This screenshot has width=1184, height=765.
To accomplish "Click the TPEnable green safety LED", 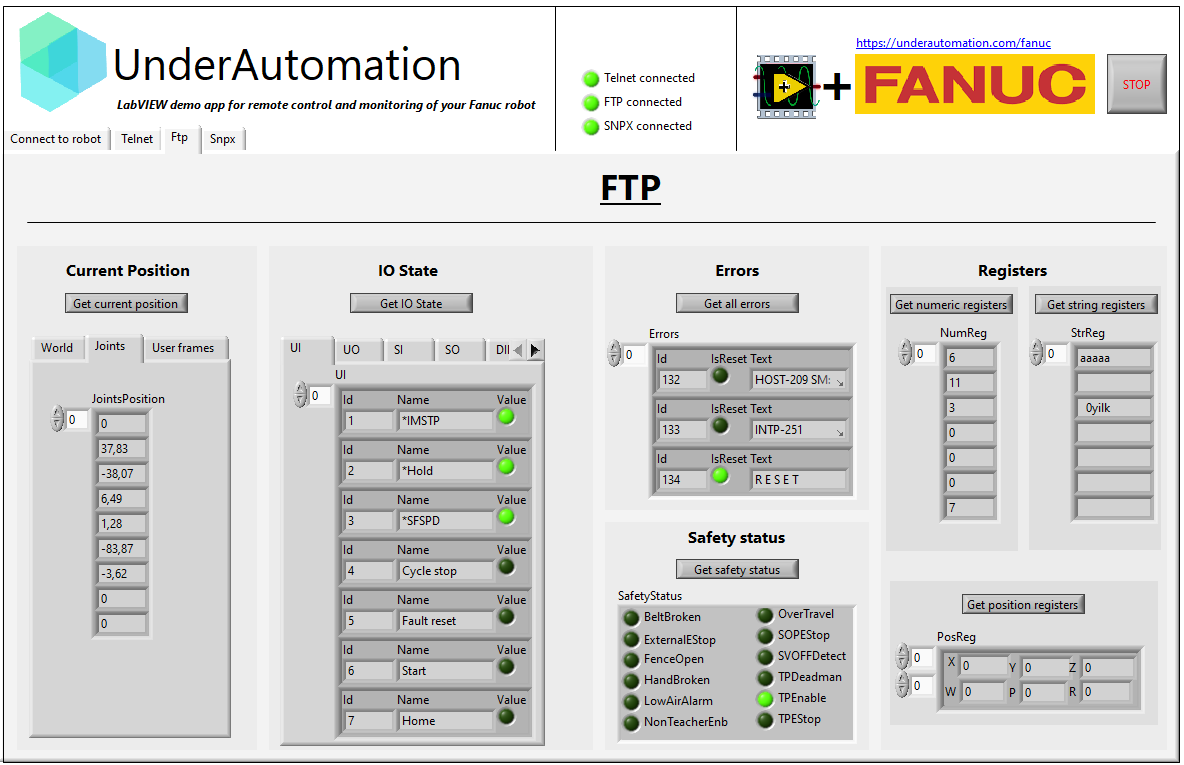I will 765,699.
